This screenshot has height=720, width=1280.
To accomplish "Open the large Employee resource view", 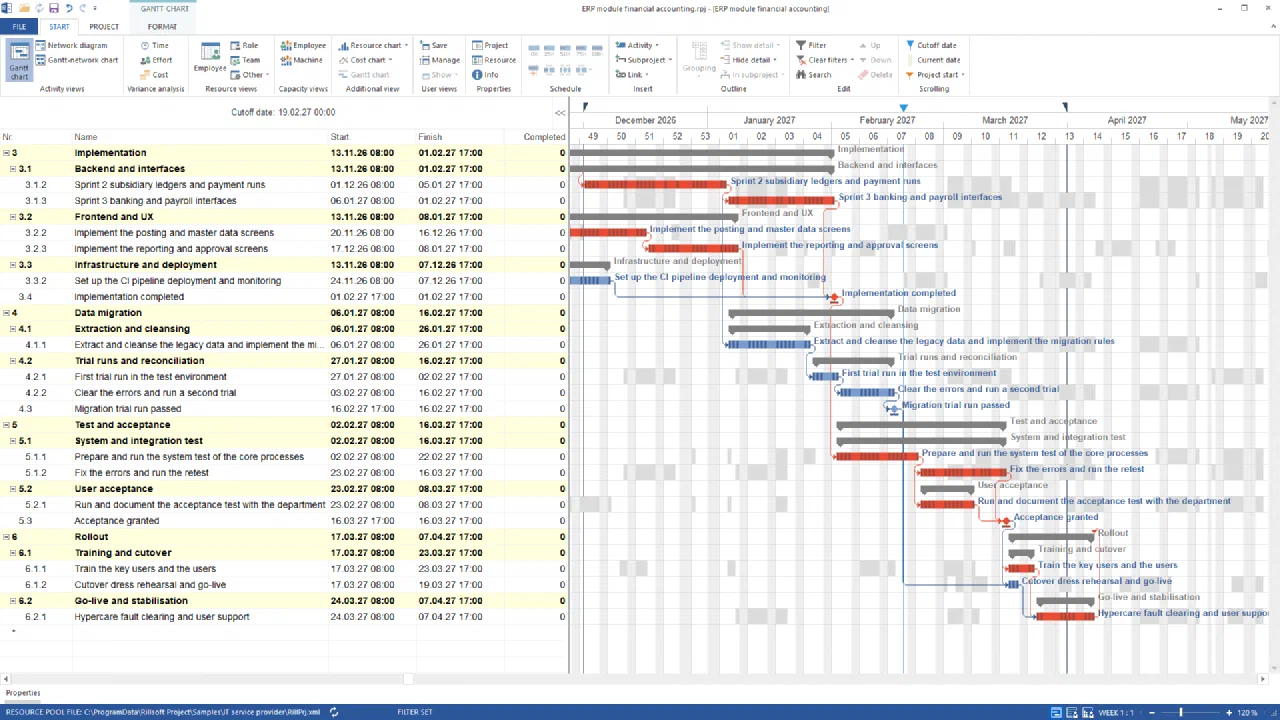I will (x=210, y=58).
